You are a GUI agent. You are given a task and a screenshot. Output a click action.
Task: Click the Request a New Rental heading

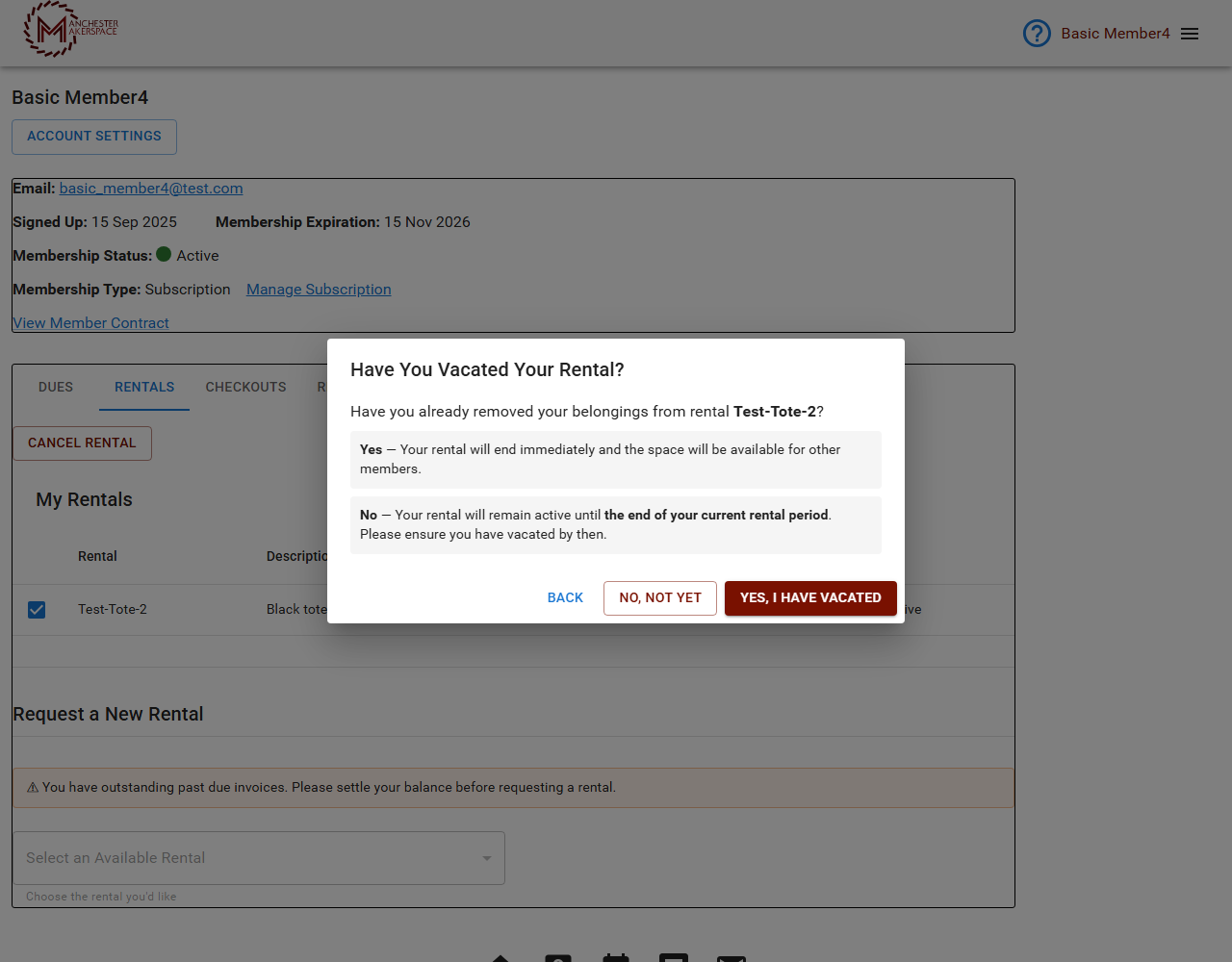pyautogui.click(x=108, y=715)
